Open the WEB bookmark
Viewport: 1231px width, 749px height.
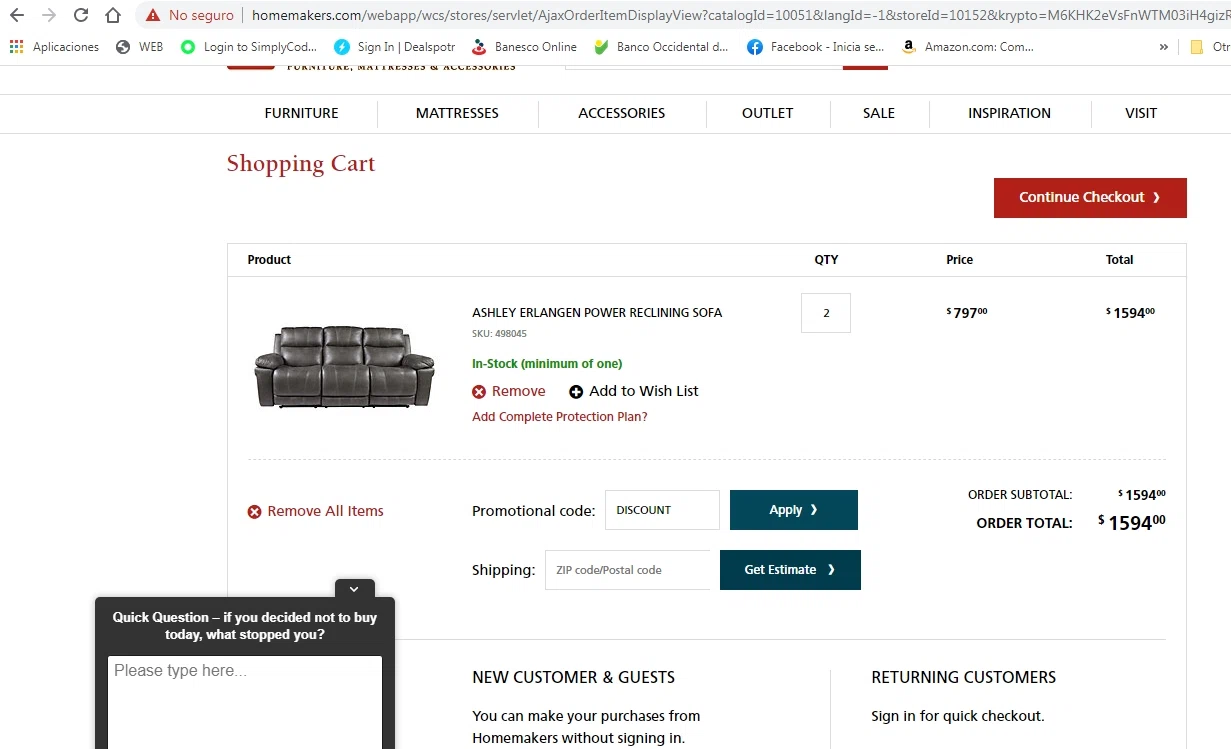click(139, 47)
